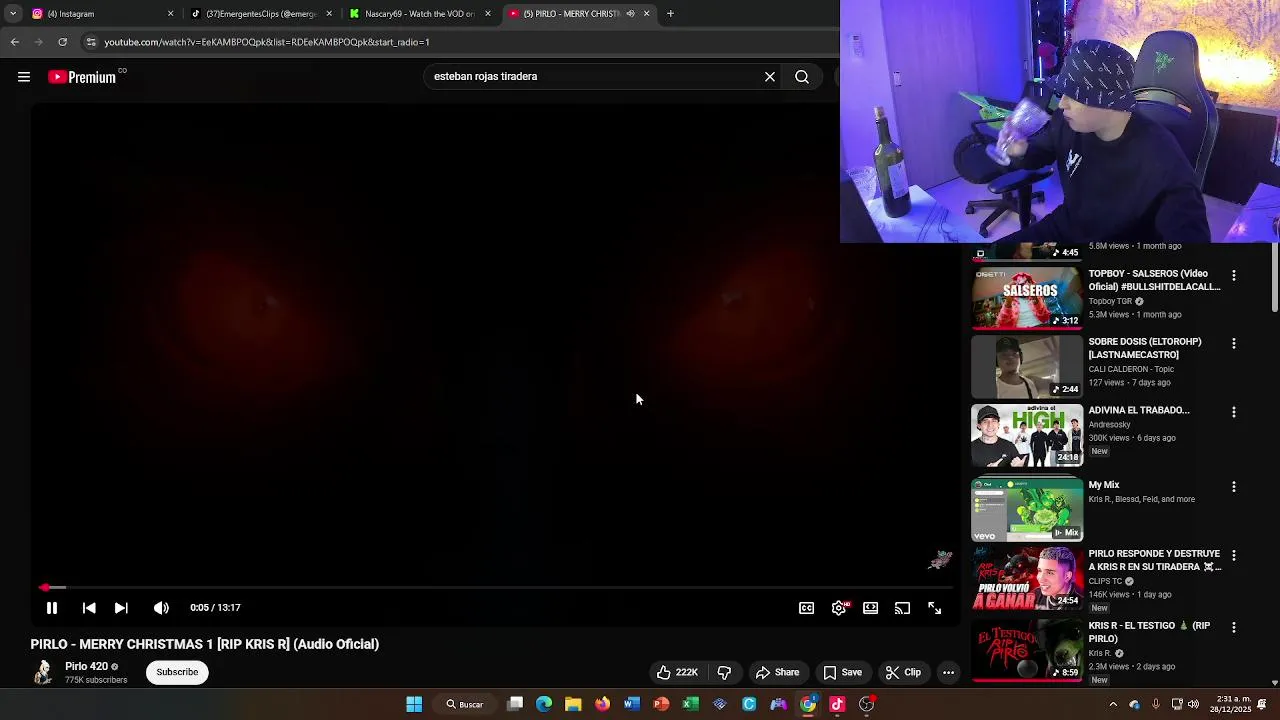The image size is (1280, 720).
Task: Share the PIRLO video
Action: tap(777, 673)
